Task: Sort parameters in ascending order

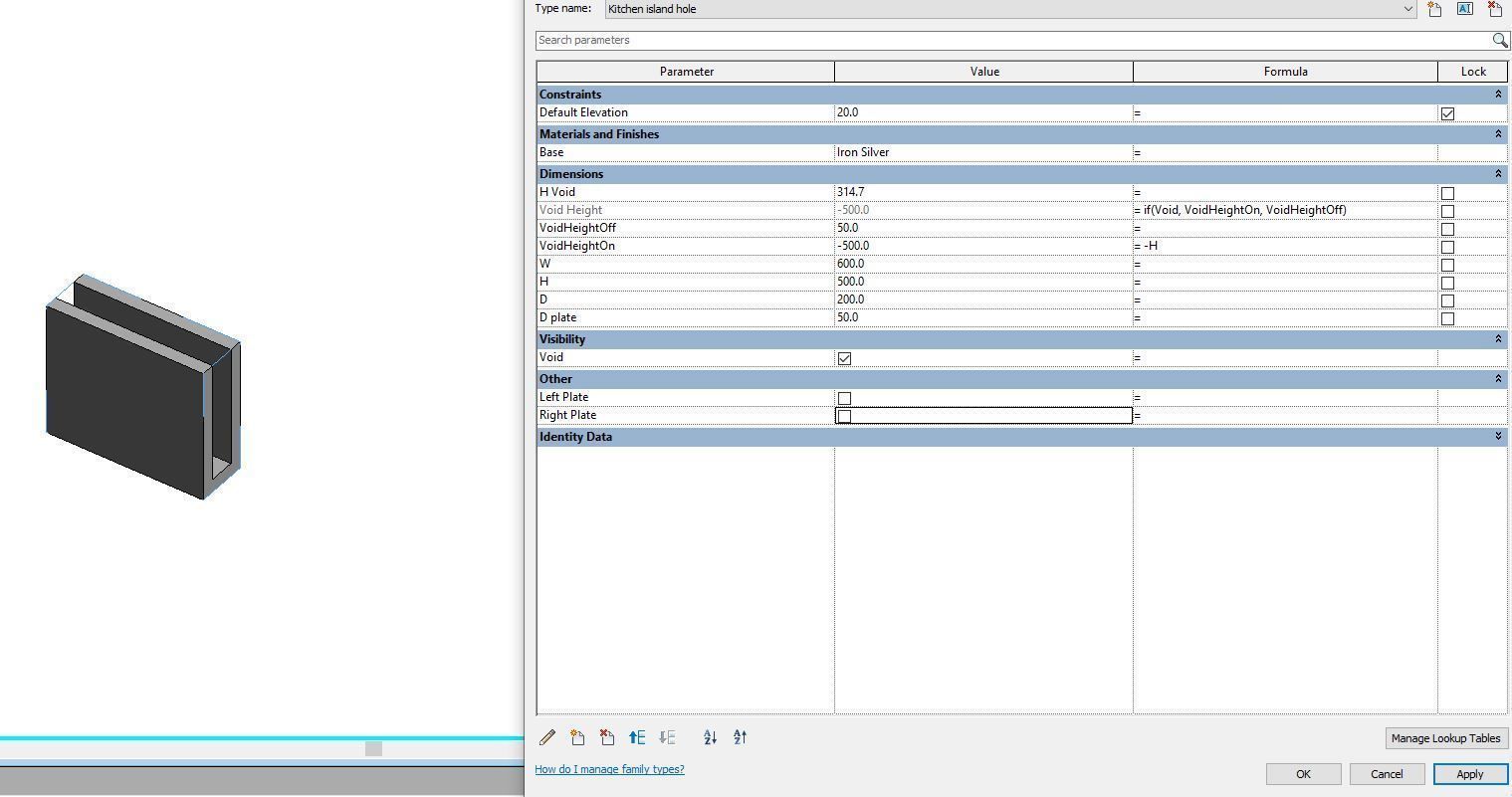Action: point(710,737)
